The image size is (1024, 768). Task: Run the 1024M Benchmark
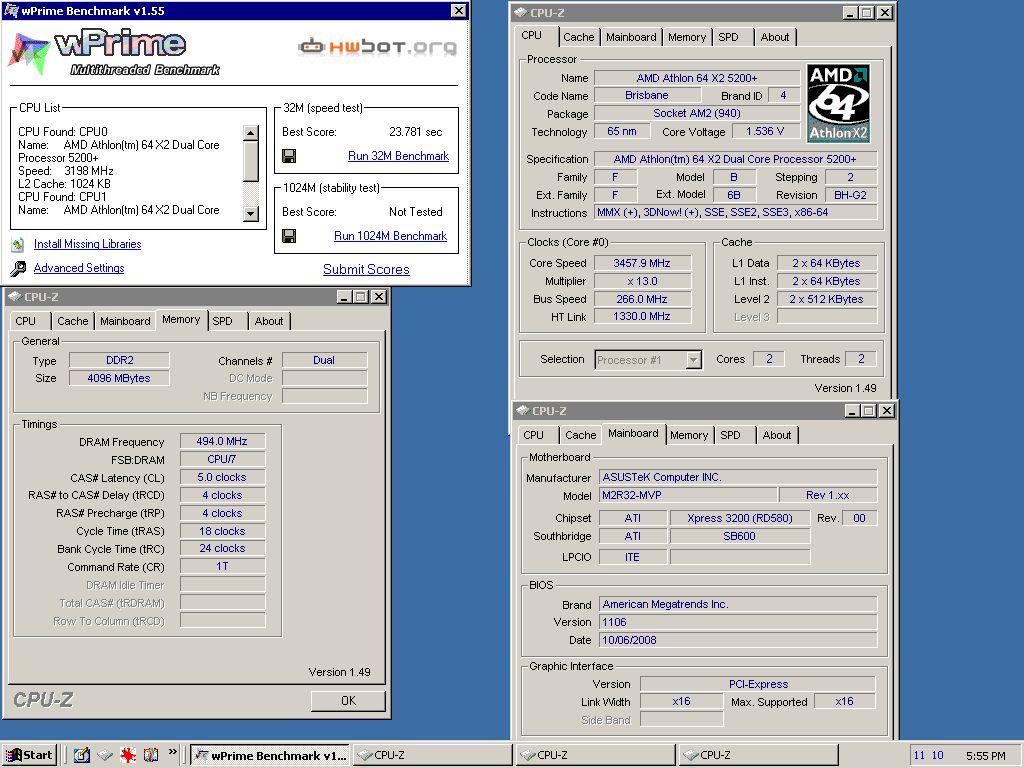391,236
